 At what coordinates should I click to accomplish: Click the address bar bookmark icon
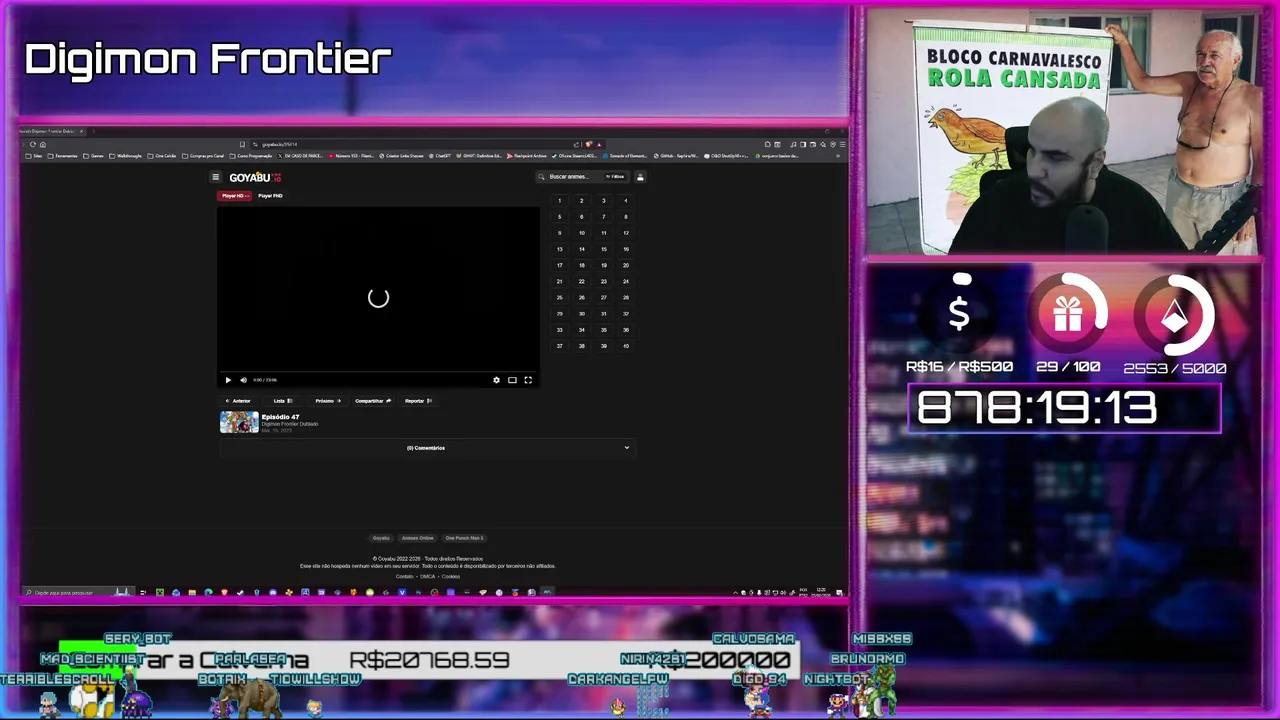point(242,144)
